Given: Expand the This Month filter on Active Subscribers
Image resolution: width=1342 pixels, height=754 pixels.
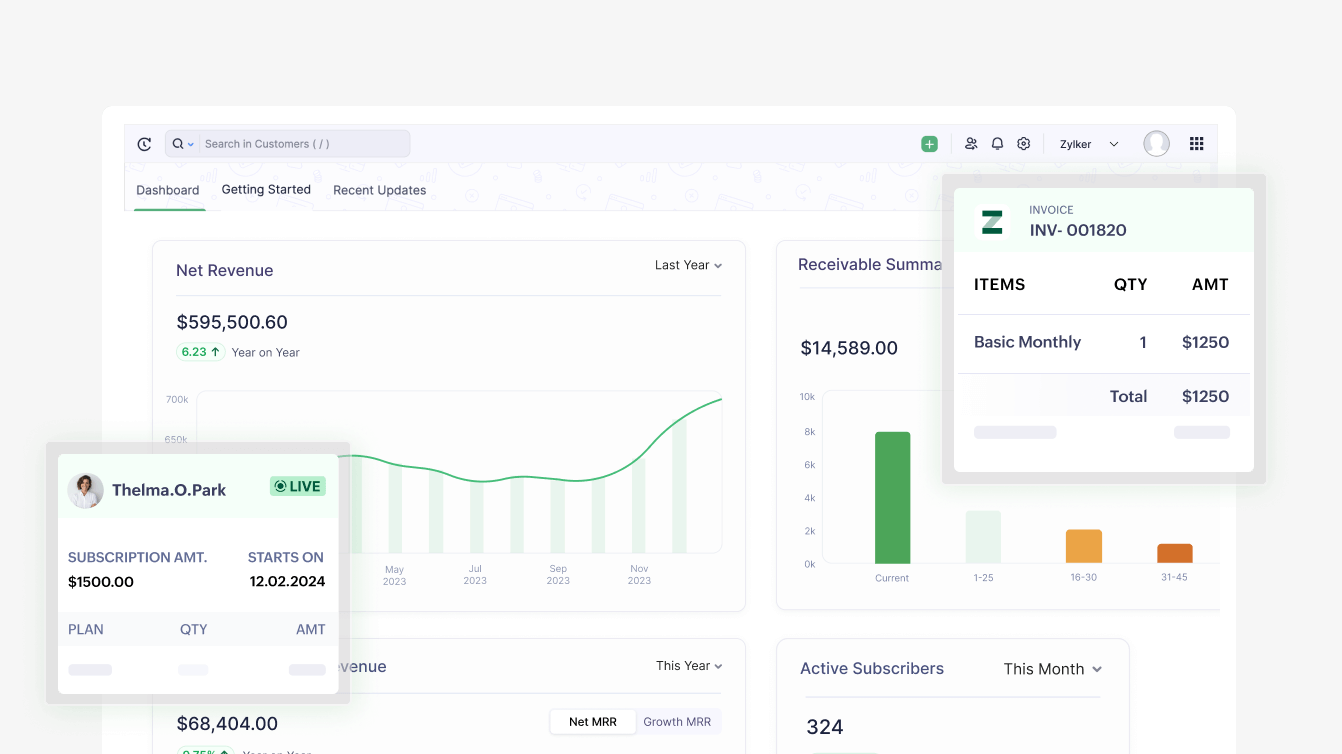Looking at the screenshot, I should pyautogui.click(x=1051, y=669).
